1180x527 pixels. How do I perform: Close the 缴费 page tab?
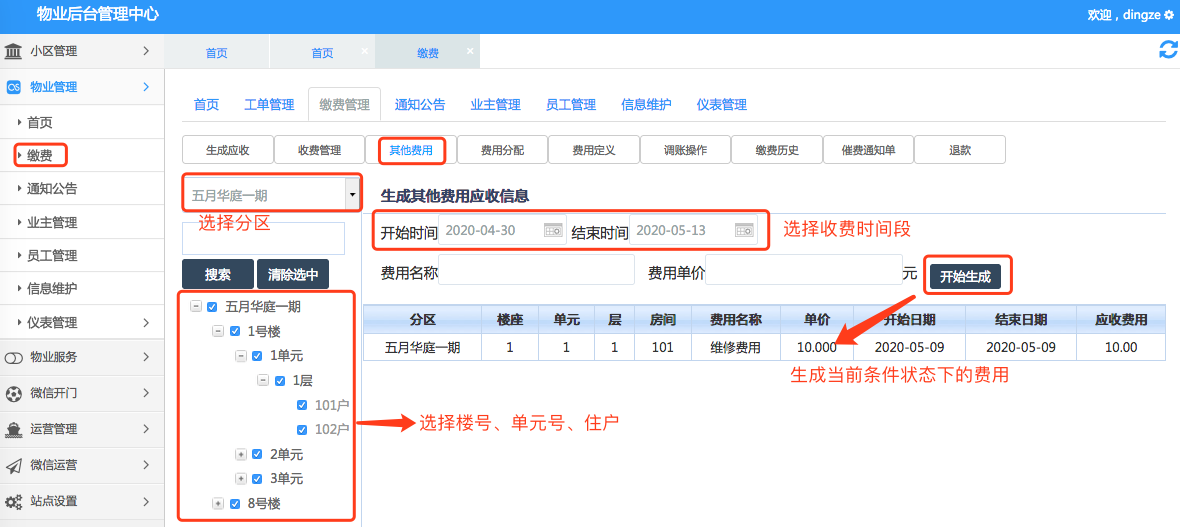pos(470,51)
